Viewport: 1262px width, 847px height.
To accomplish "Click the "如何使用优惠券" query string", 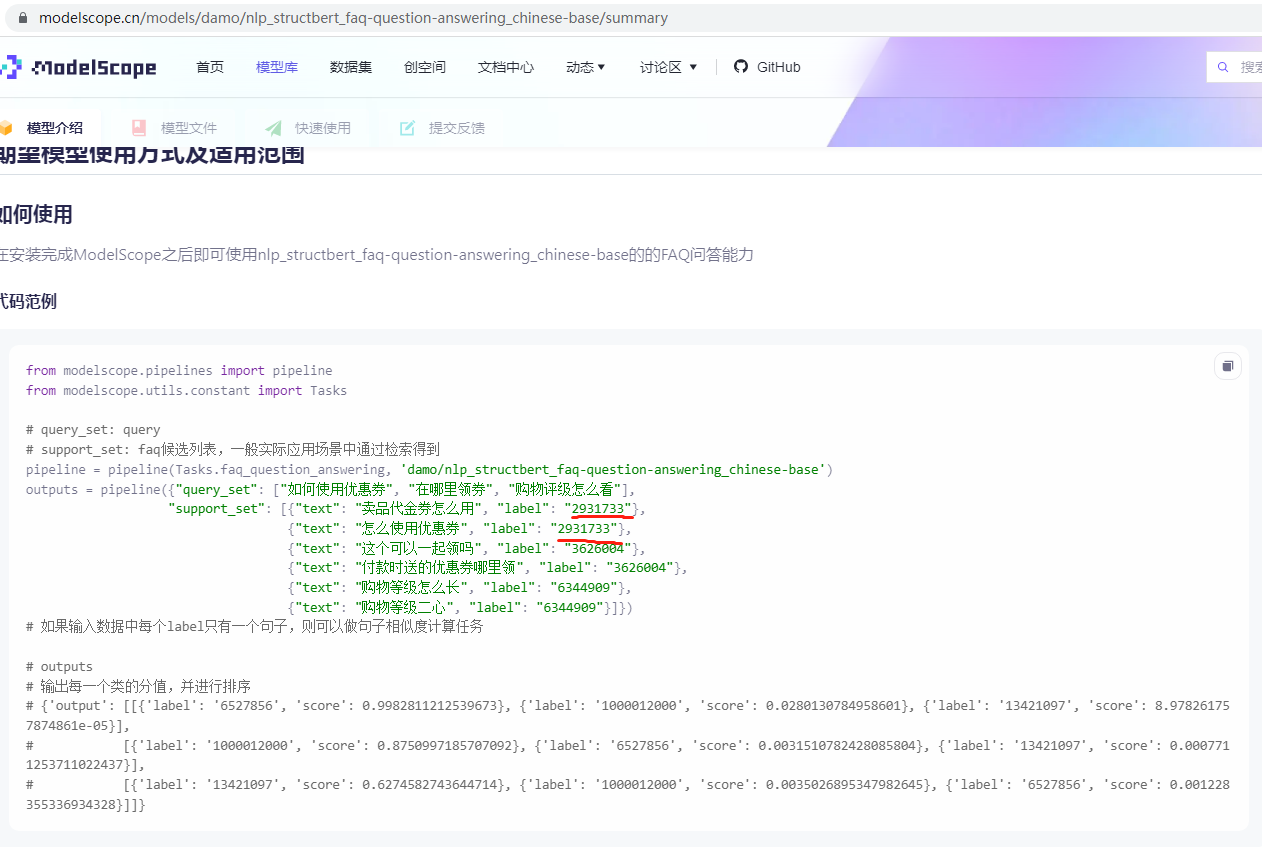I will click(339, 489).
